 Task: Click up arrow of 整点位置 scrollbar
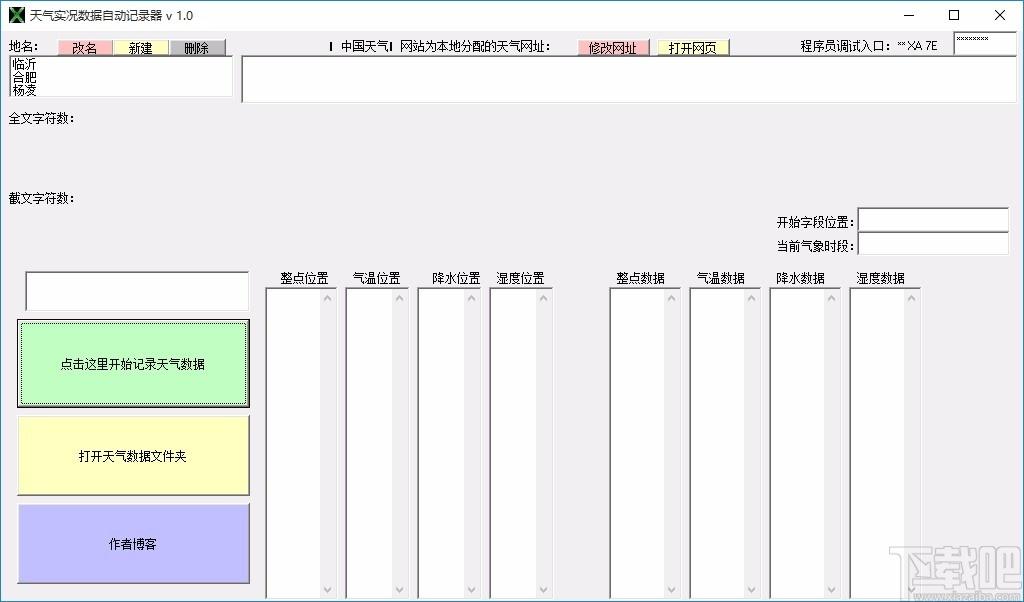point(327,298)
